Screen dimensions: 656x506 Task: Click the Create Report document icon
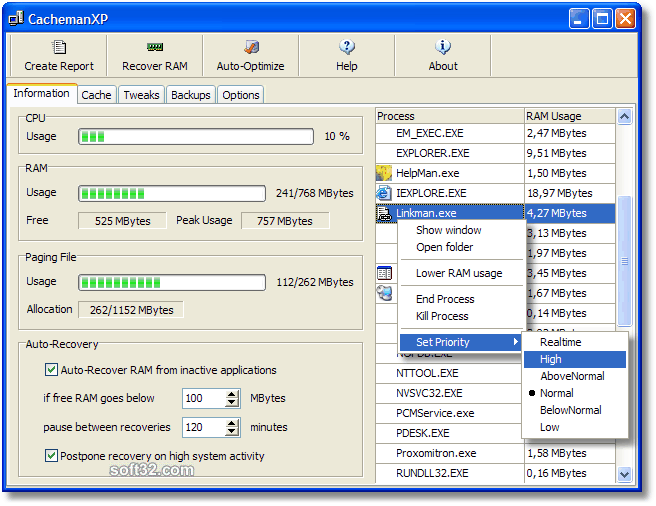tap(59, 47)
